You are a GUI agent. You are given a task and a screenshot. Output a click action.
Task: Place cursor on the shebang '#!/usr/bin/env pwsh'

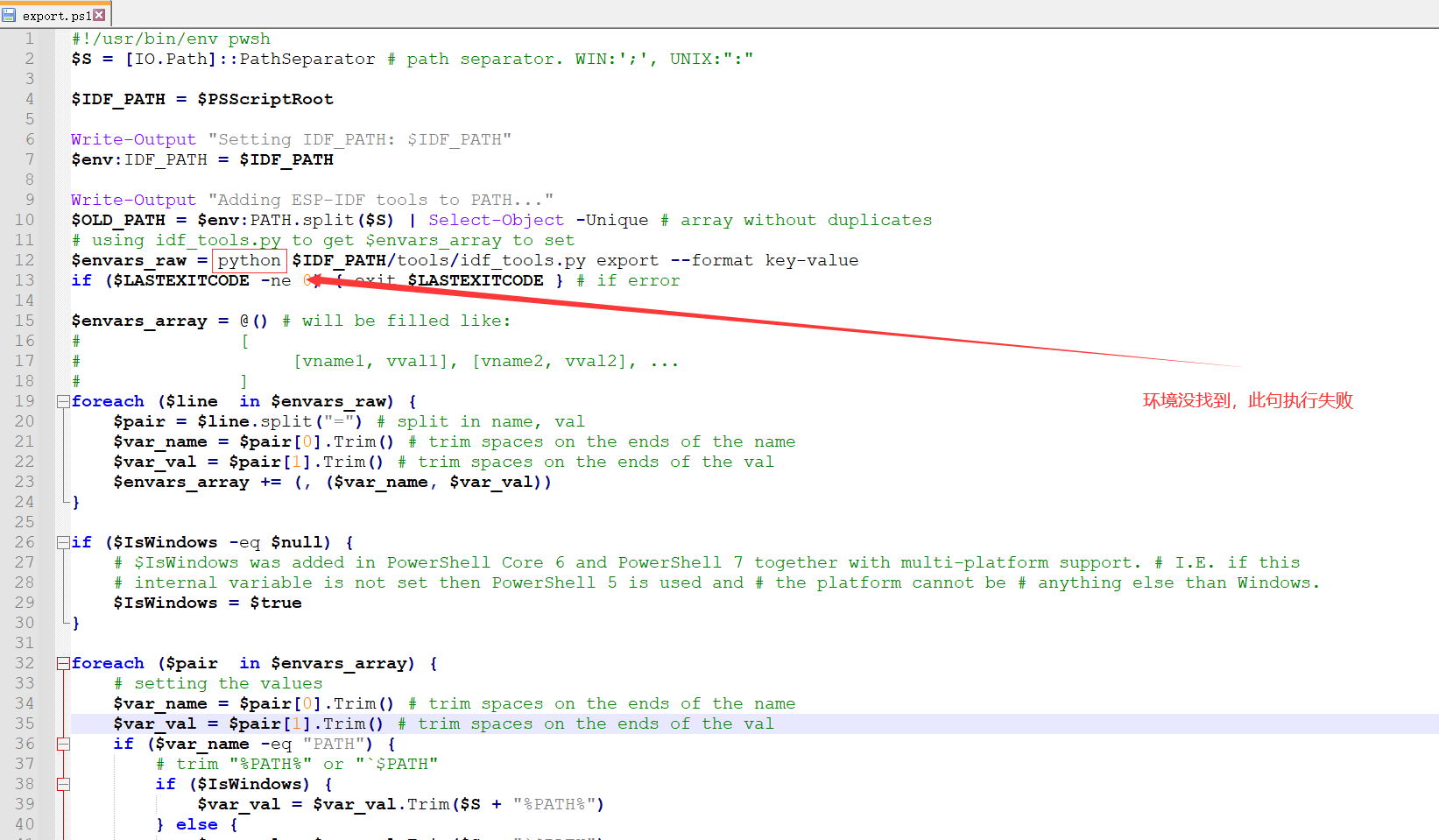click(171, 39)
